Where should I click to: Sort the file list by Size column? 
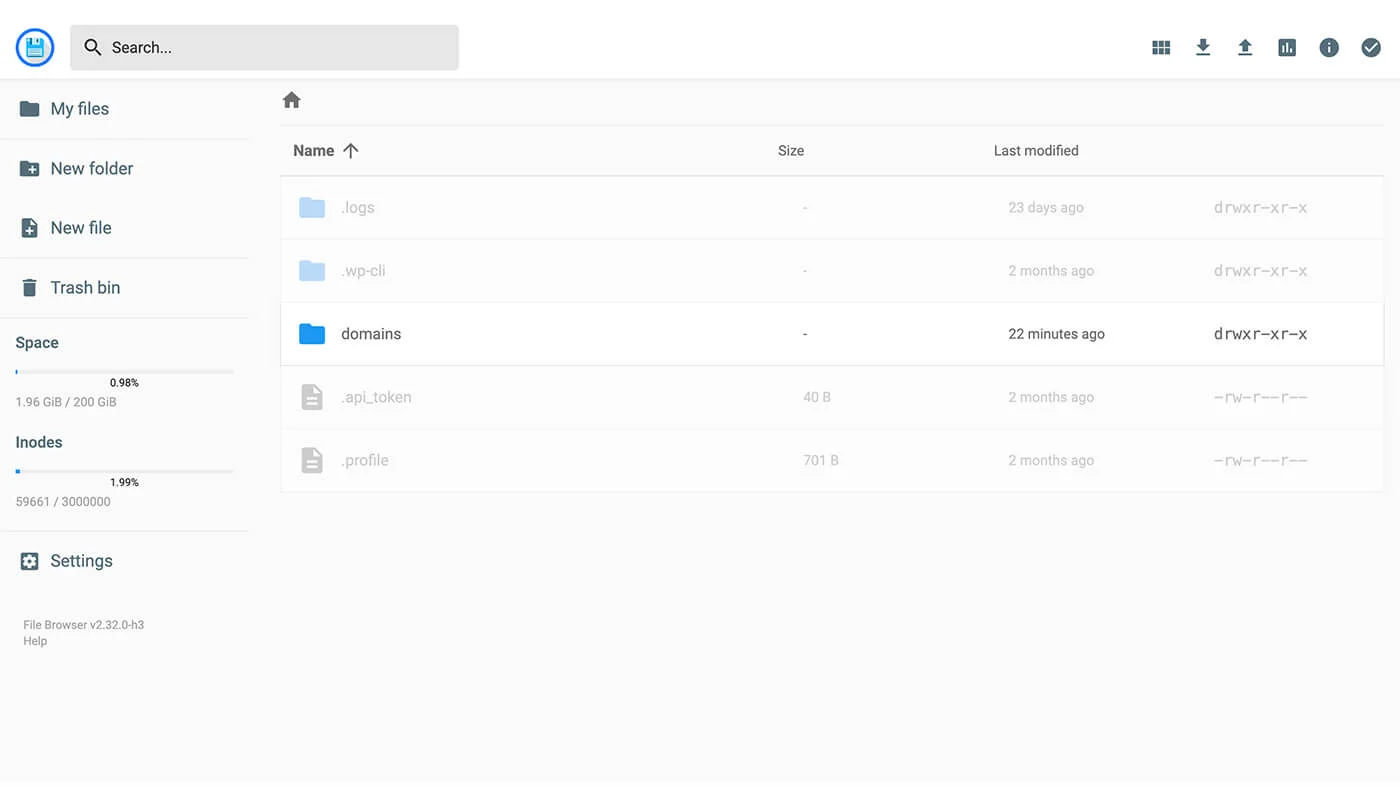(x=791, y=151)
